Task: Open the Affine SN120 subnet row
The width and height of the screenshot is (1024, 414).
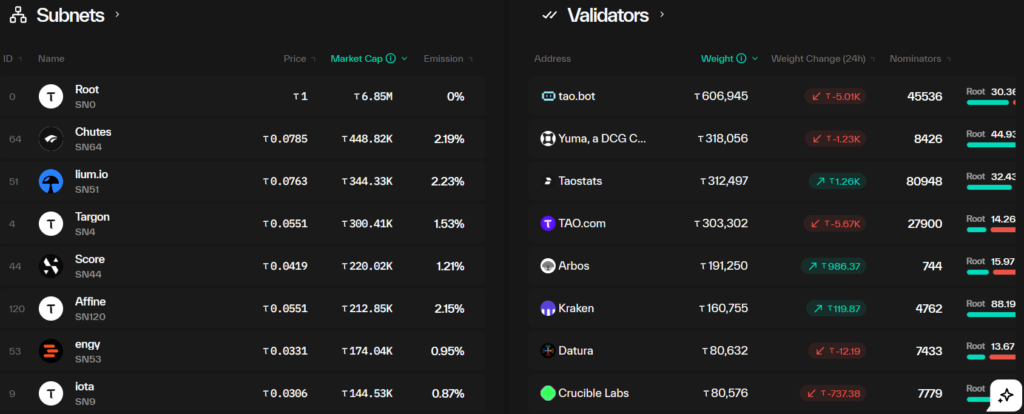Action: 242,308
